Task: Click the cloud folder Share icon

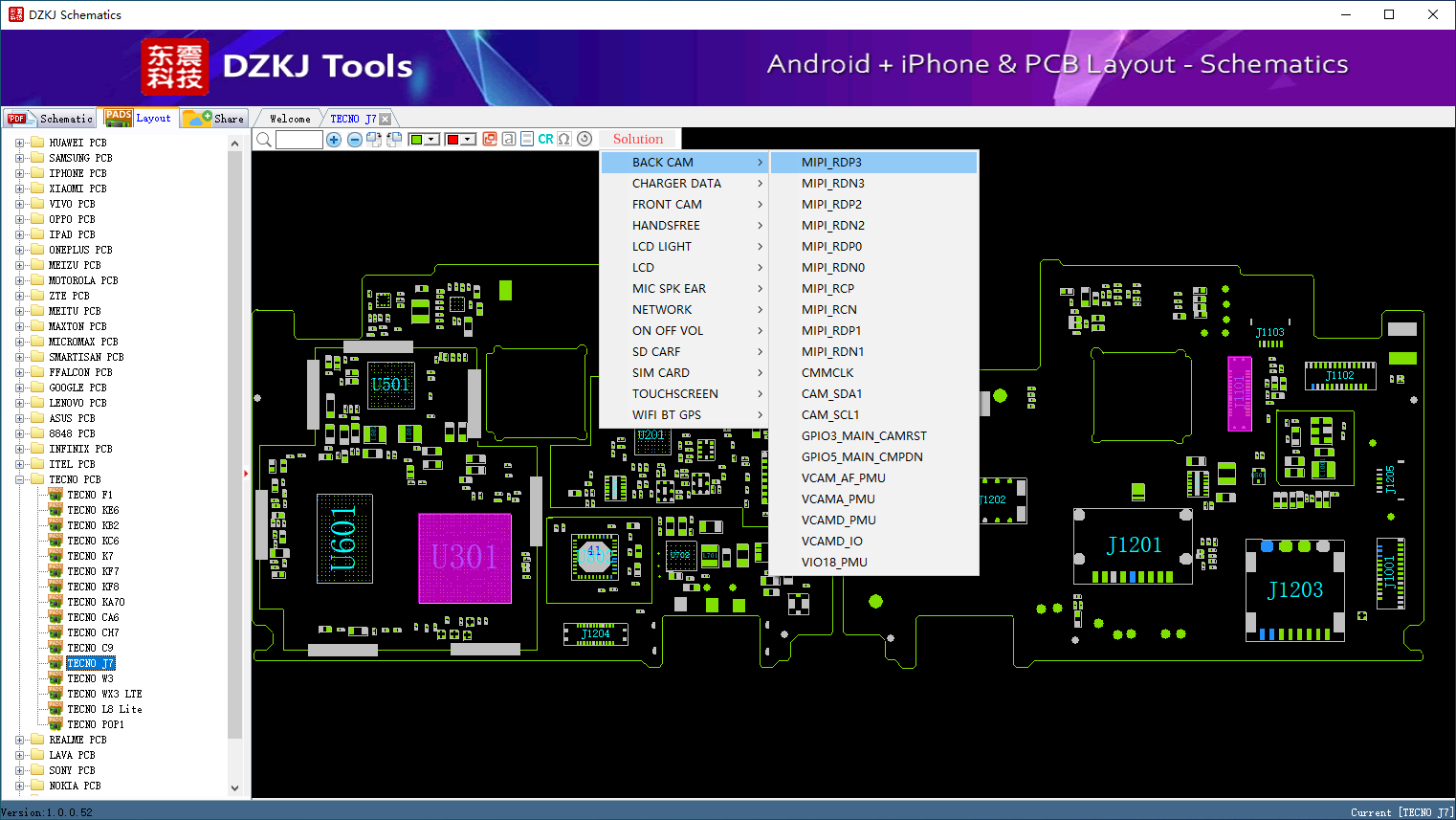Action: point(197,118)
